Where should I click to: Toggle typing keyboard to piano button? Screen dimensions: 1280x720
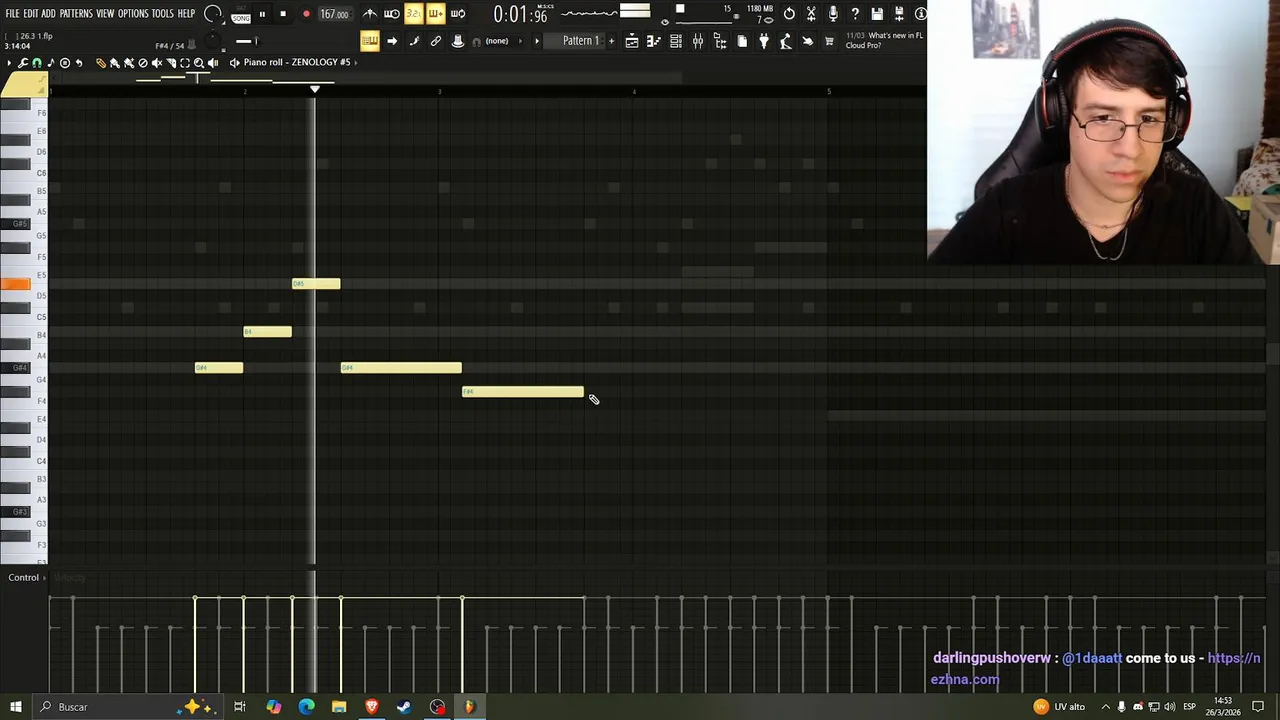click(370, 41)
